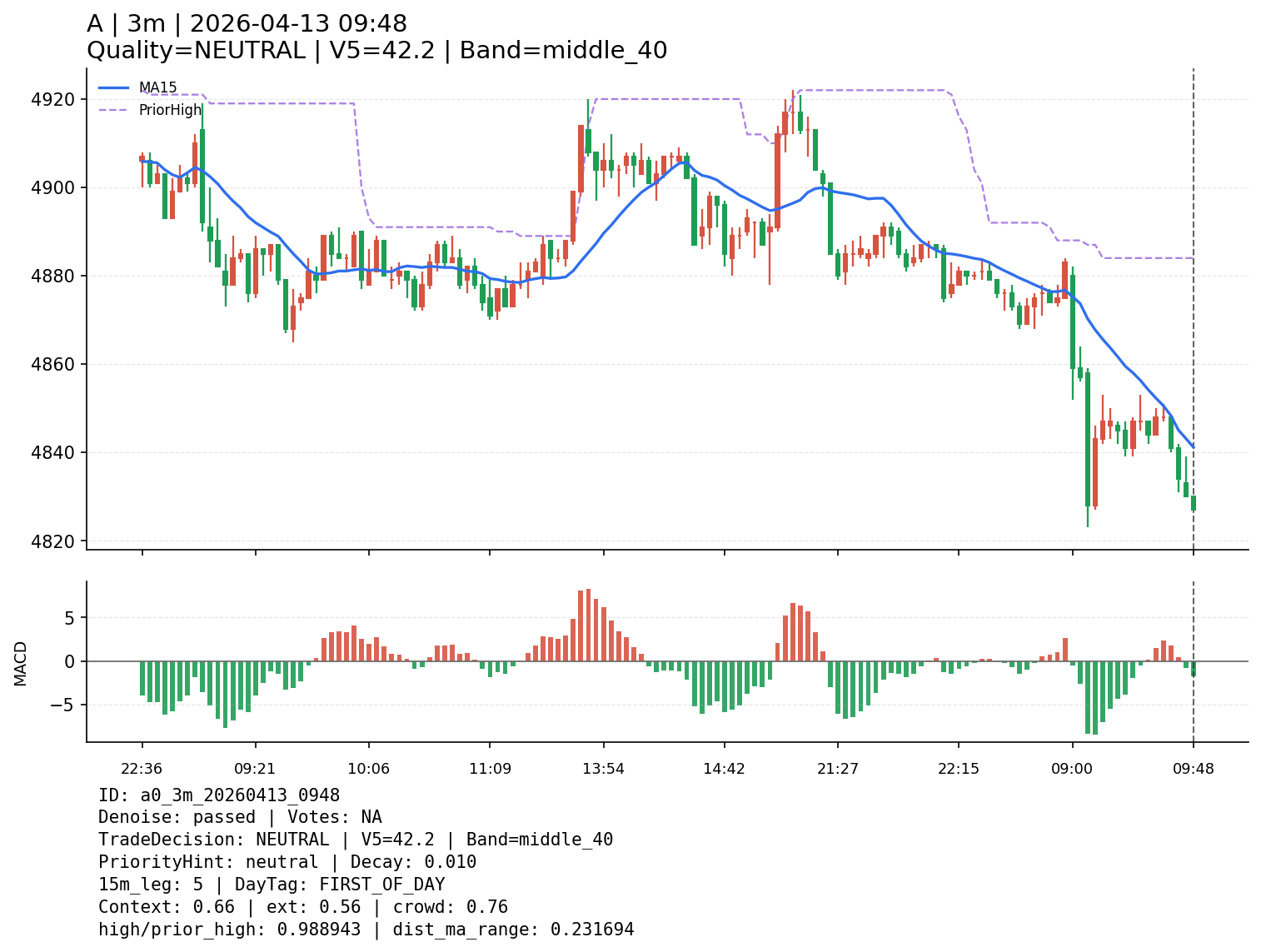Click the PriorHigh dashed purple legend swatch
Image resolution: width=1261 pixels, height=952 pixels.
[114, 110]
